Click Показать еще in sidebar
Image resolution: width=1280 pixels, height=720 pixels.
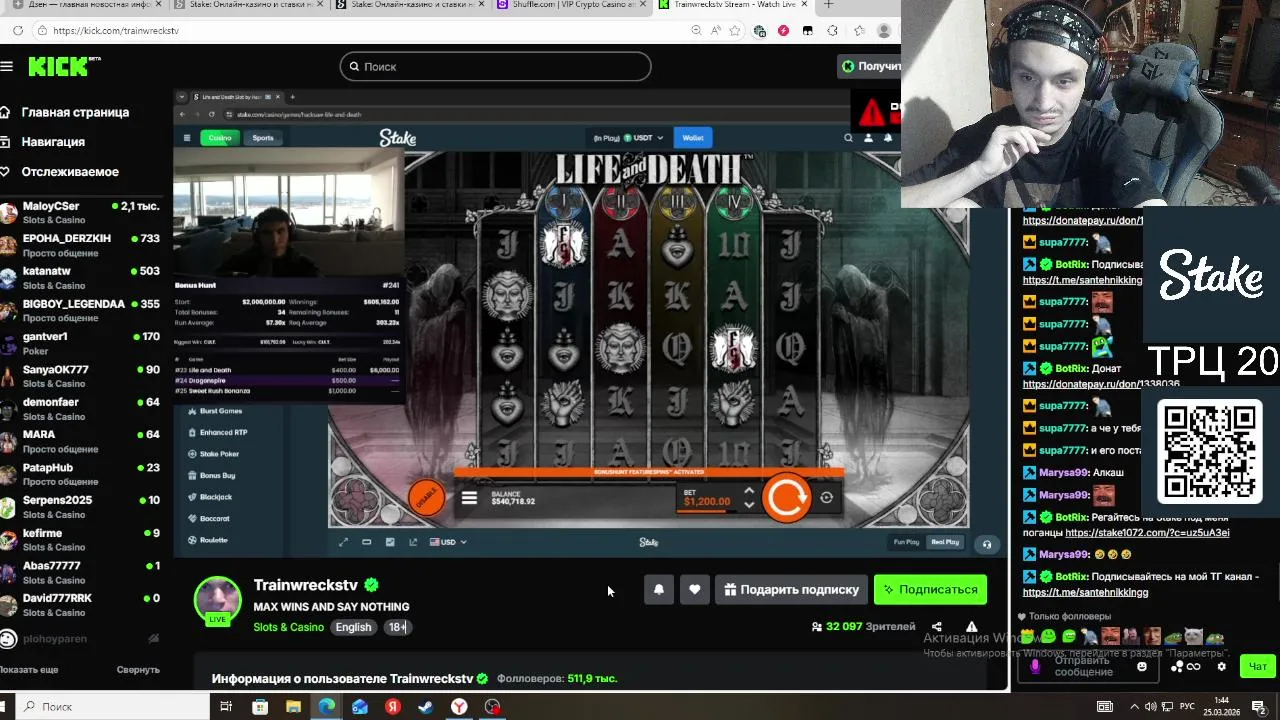click(29, 670)
